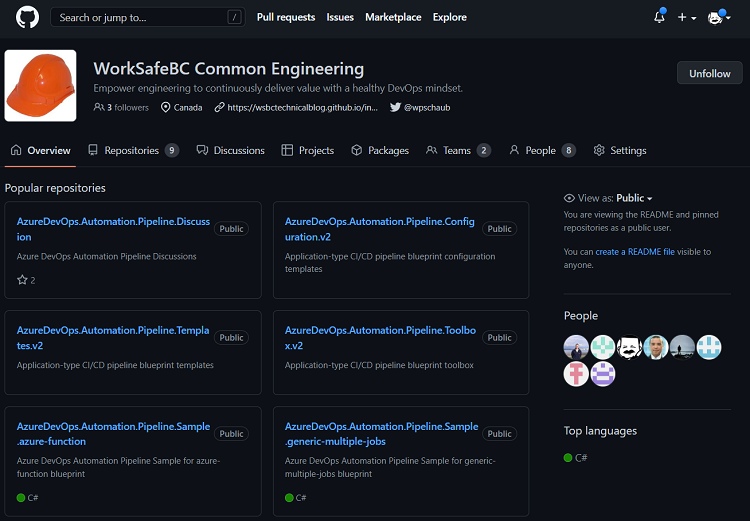The image size is (750, 521).
Task: Click the Repositories count badge 9
Action: [x=172, y=150]
